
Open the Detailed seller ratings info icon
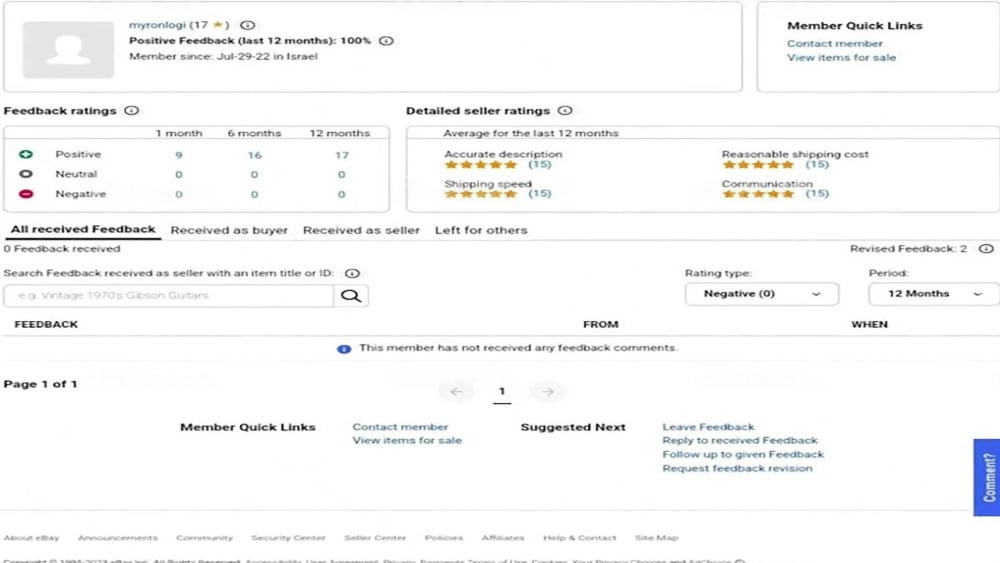click(x=564, y=110)
